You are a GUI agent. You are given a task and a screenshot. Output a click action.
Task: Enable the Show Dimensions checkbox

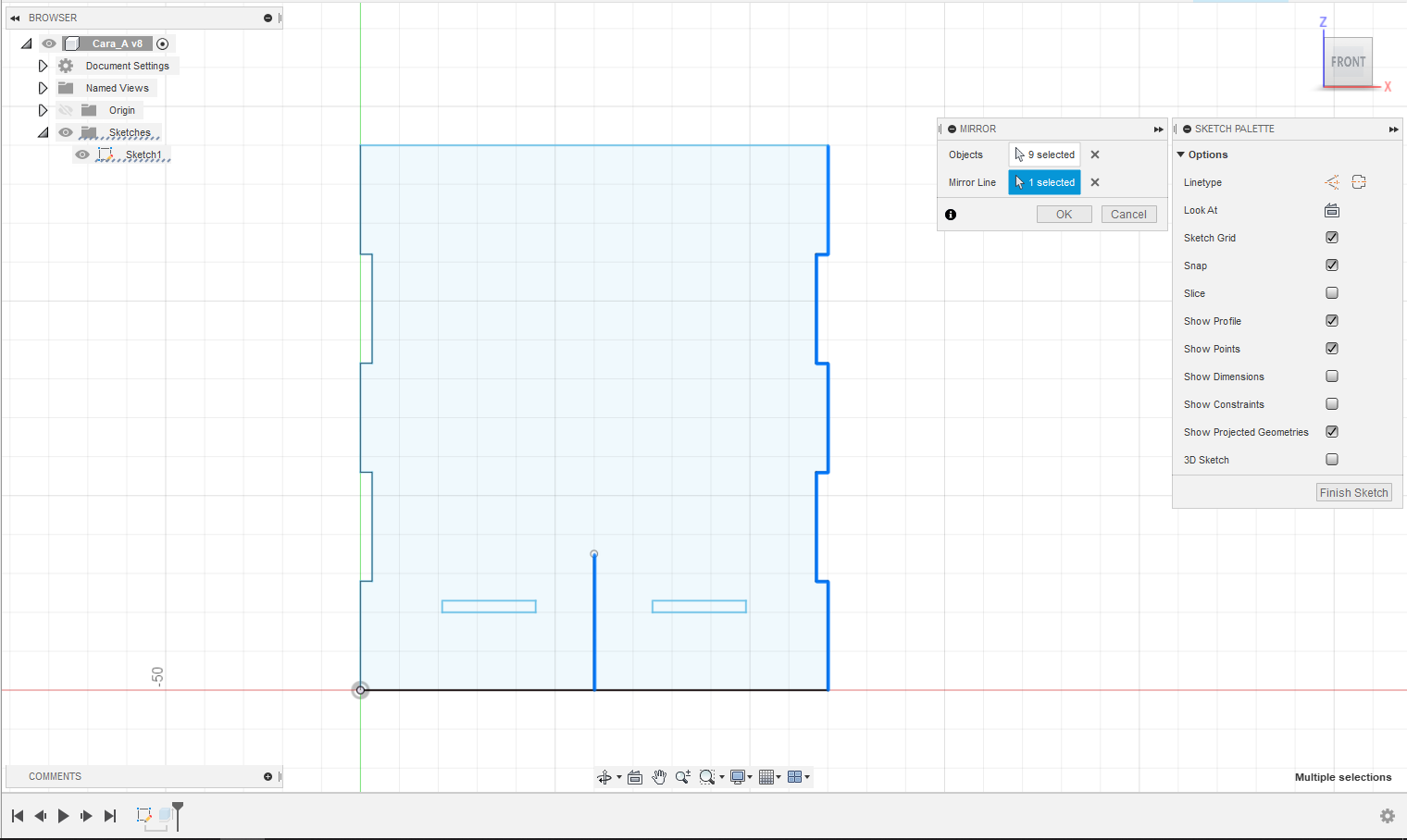[1332, 377]
